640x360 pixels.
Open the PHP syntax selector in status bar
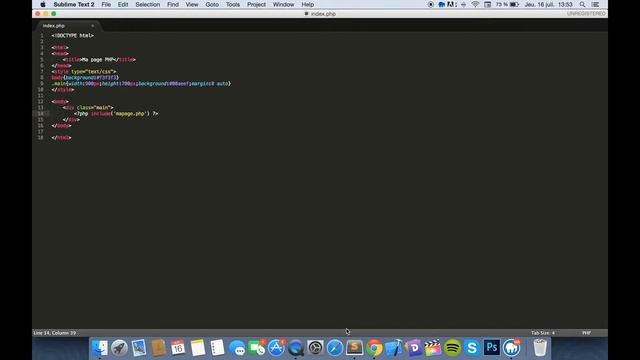click(x=586, y=333)
